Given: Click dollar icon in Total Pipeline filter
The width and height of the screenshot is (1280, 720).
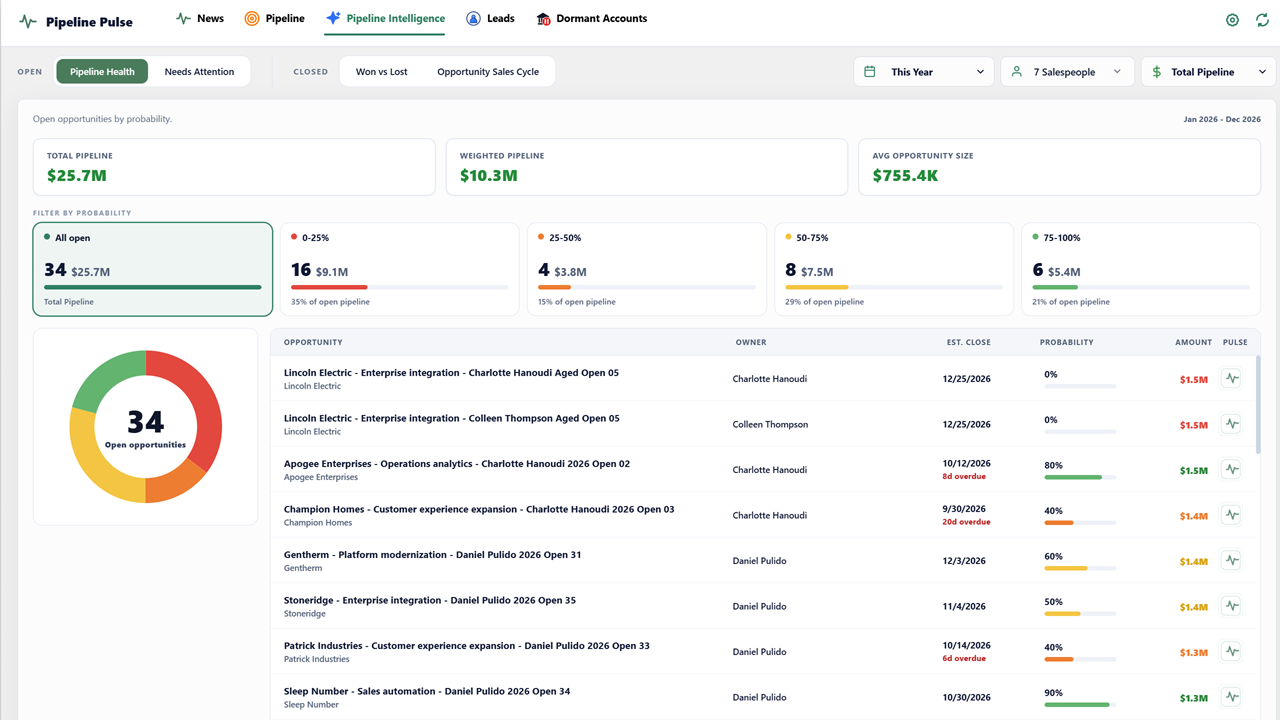Looking at the screenshot, I should 1157,72.
